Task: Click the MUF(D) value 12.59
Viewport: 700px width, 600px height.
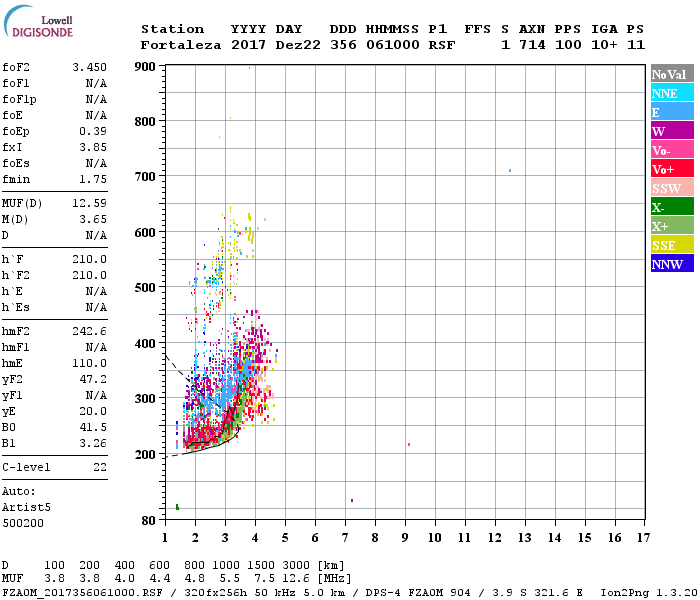Action: (90, 204)
